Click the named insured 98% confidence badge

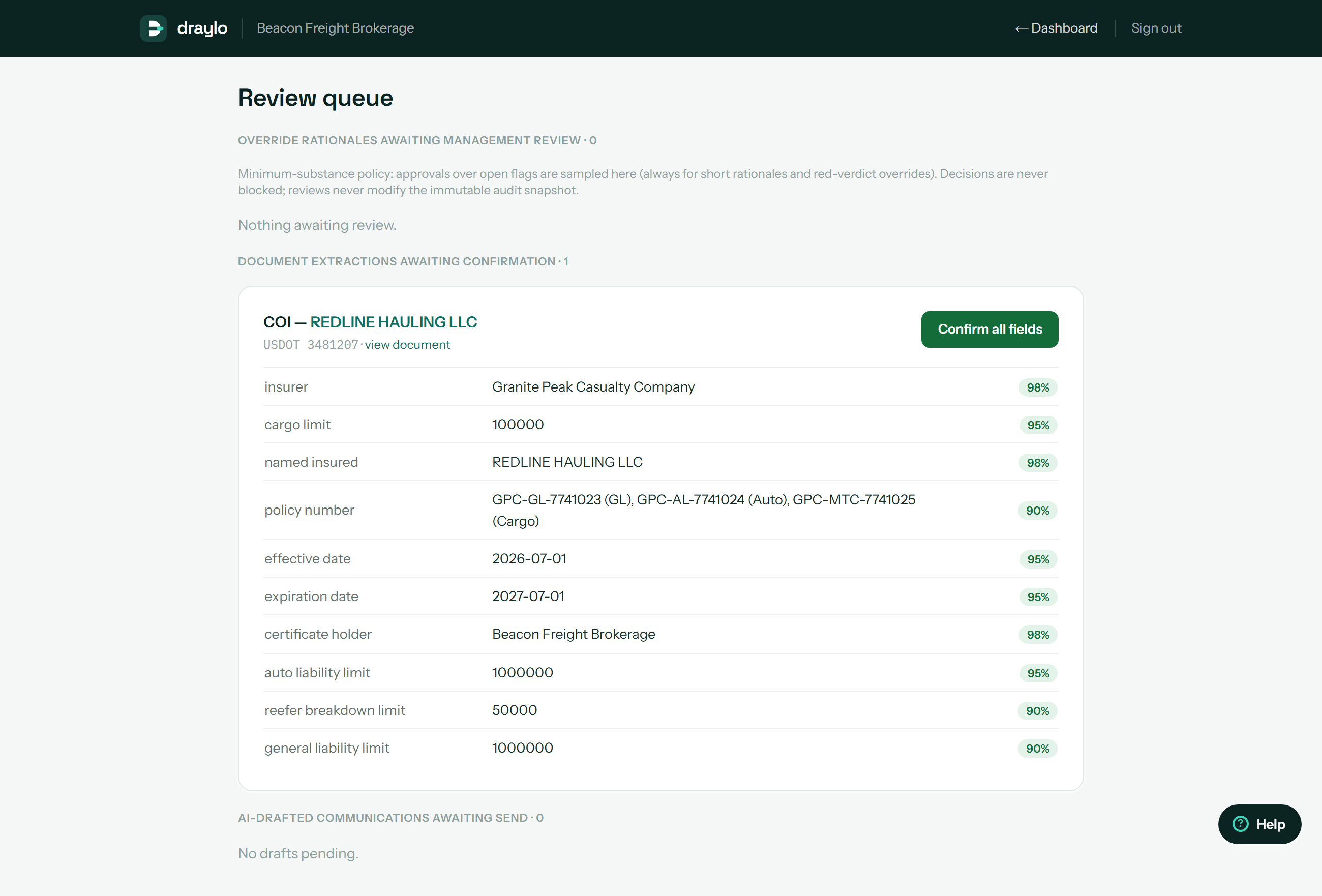click(x=1038, y=463)
